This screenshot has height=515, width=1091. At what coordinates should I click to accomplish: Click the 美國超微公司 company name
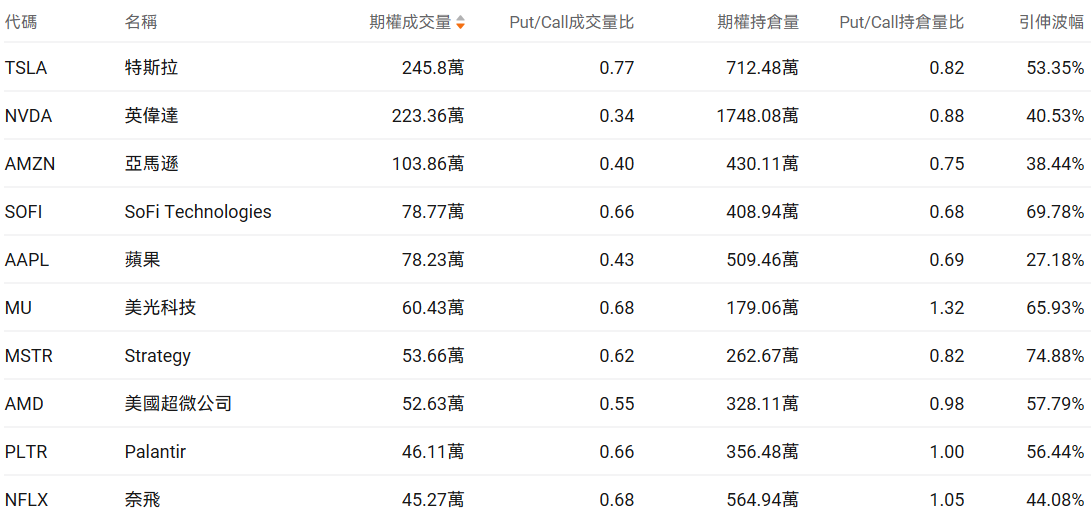click(178, 404)
